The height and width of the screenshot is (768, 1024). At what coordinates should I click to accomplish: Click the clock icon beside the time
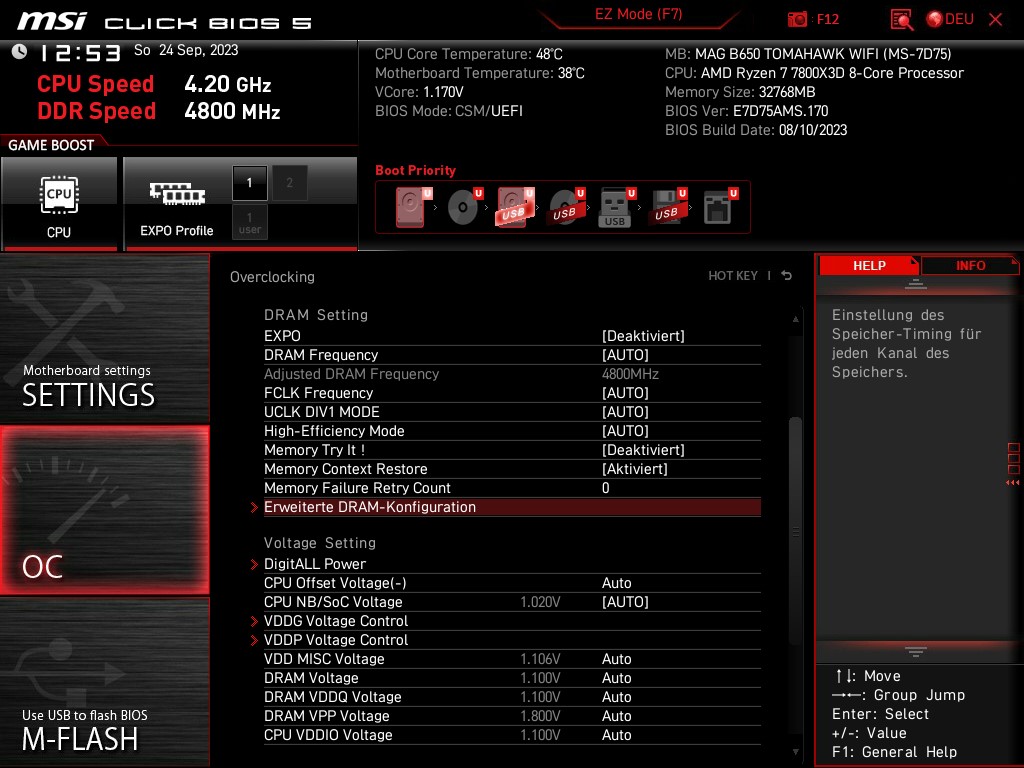pyautogui.click(x=20, y=52)
